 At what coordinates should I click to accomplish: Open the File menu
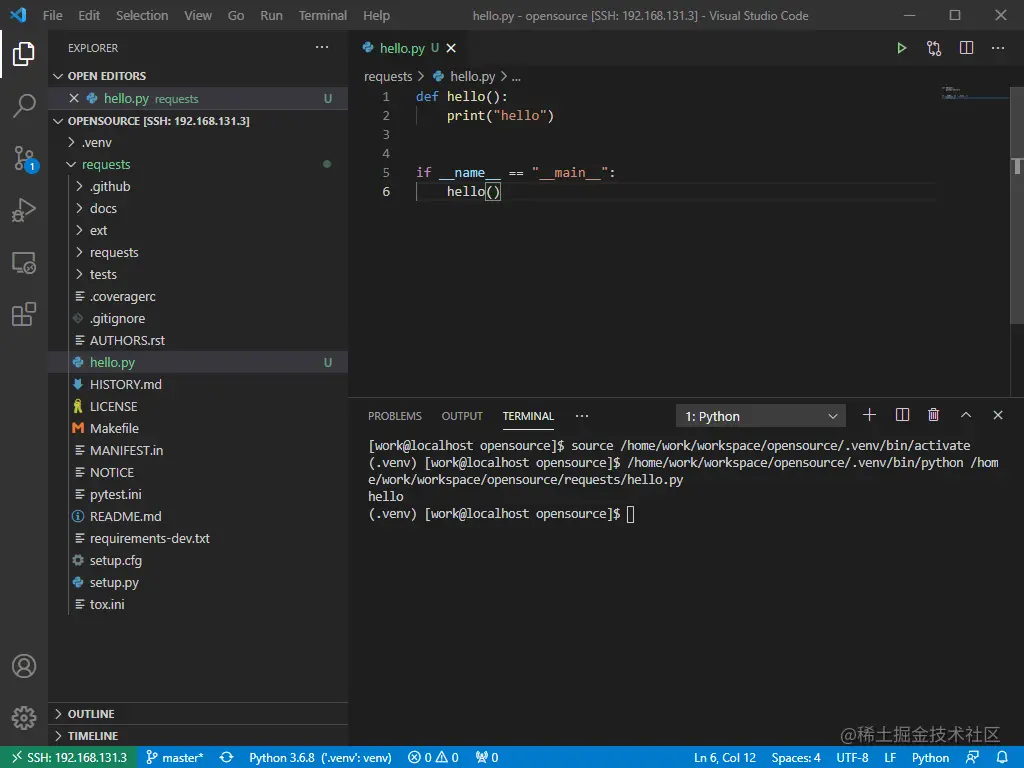53,15
